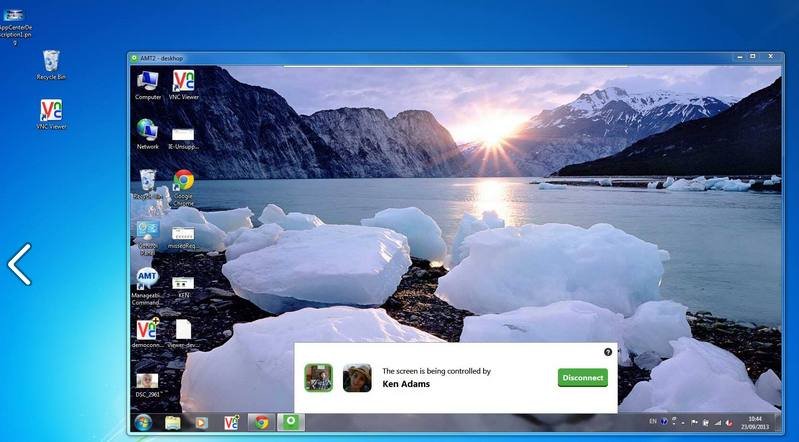Click the AMT2 - desktop window title
Image resolution: width=799 pixels, height=442 pixels.
point(162,58)
